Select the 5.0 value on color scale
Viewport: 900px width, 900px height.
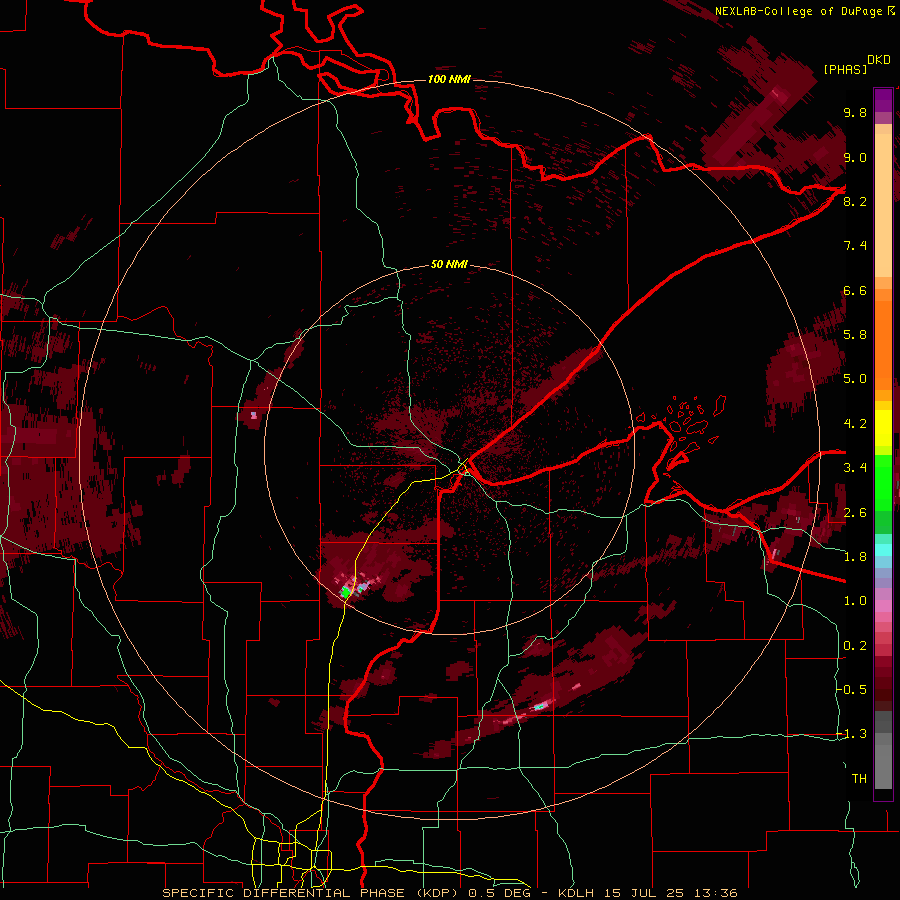855,379
